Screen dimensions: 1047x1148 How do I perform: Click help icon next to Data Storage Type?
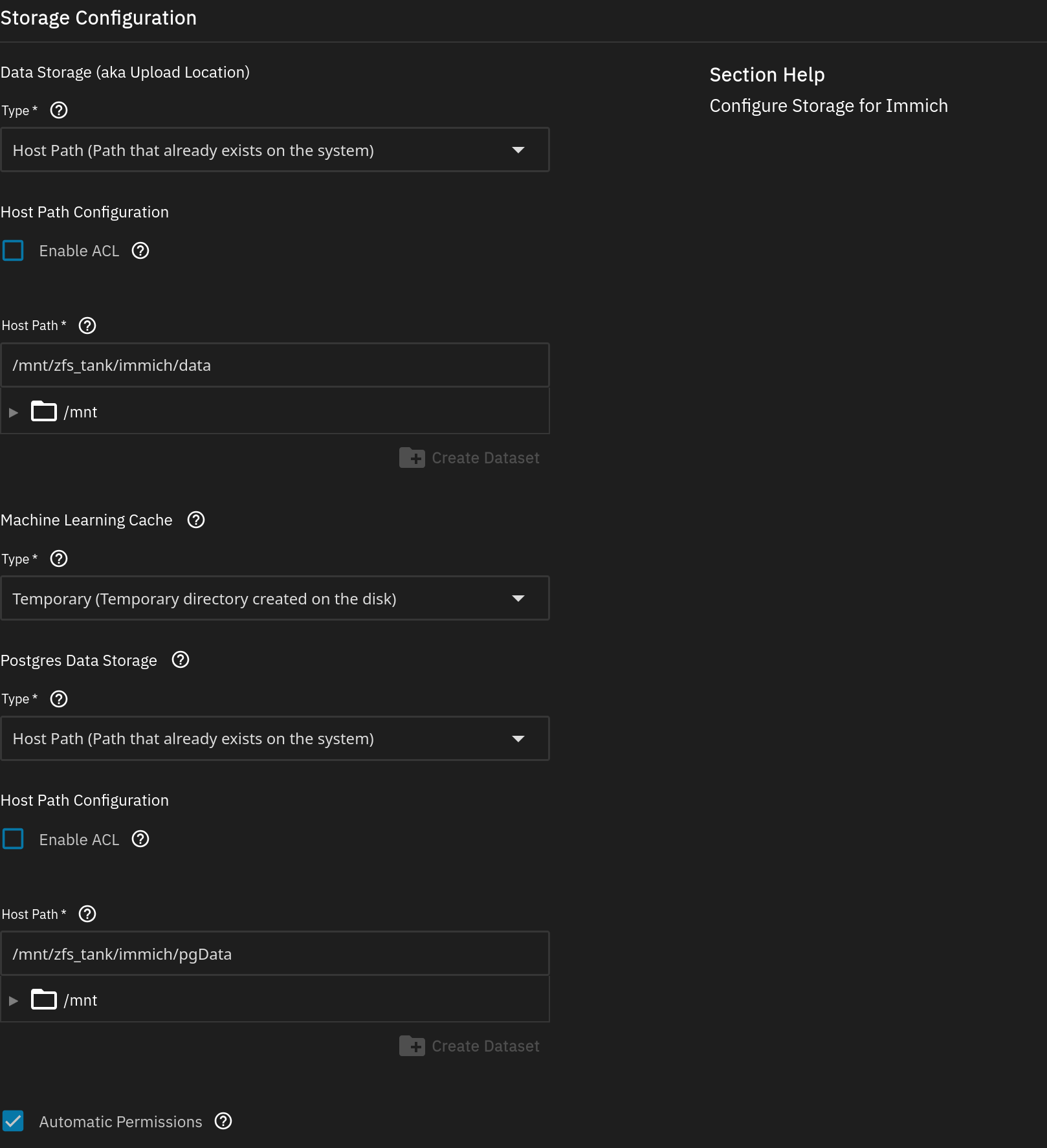[x=59, y=111]
